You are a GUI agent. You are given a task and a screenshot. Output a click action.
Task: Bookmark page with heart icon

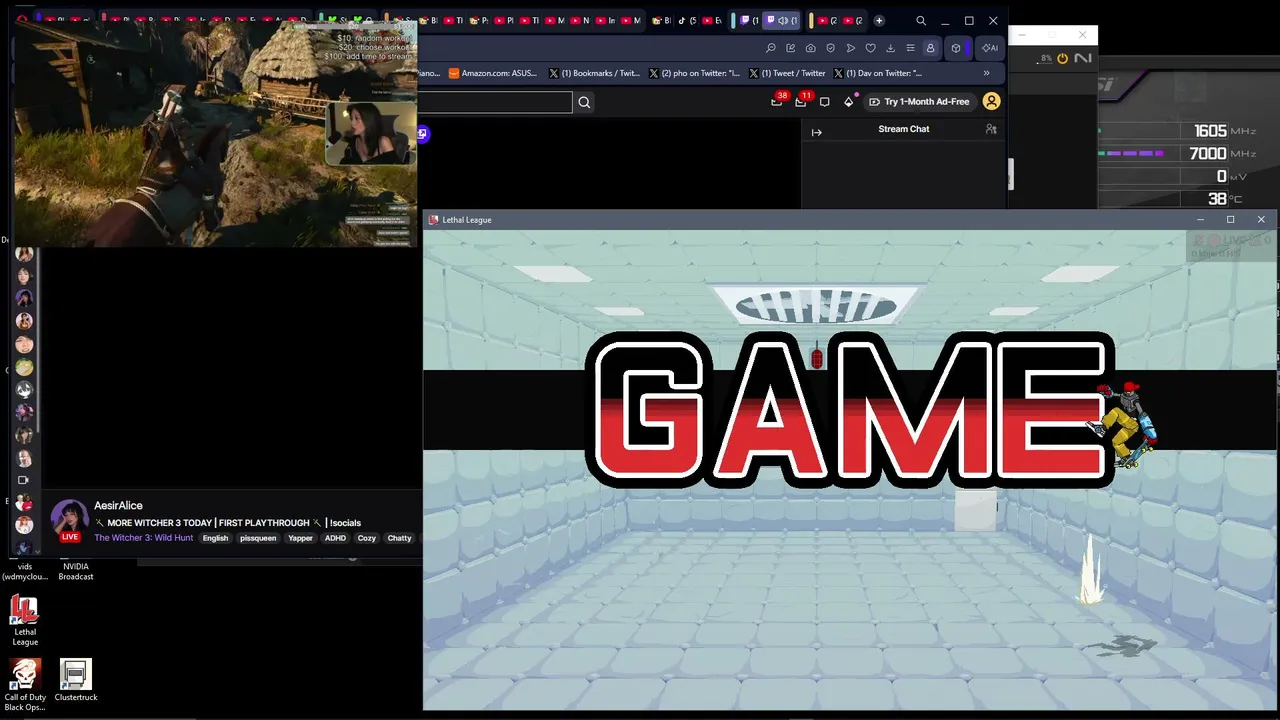pyautogui.click(x=871, y=48)
